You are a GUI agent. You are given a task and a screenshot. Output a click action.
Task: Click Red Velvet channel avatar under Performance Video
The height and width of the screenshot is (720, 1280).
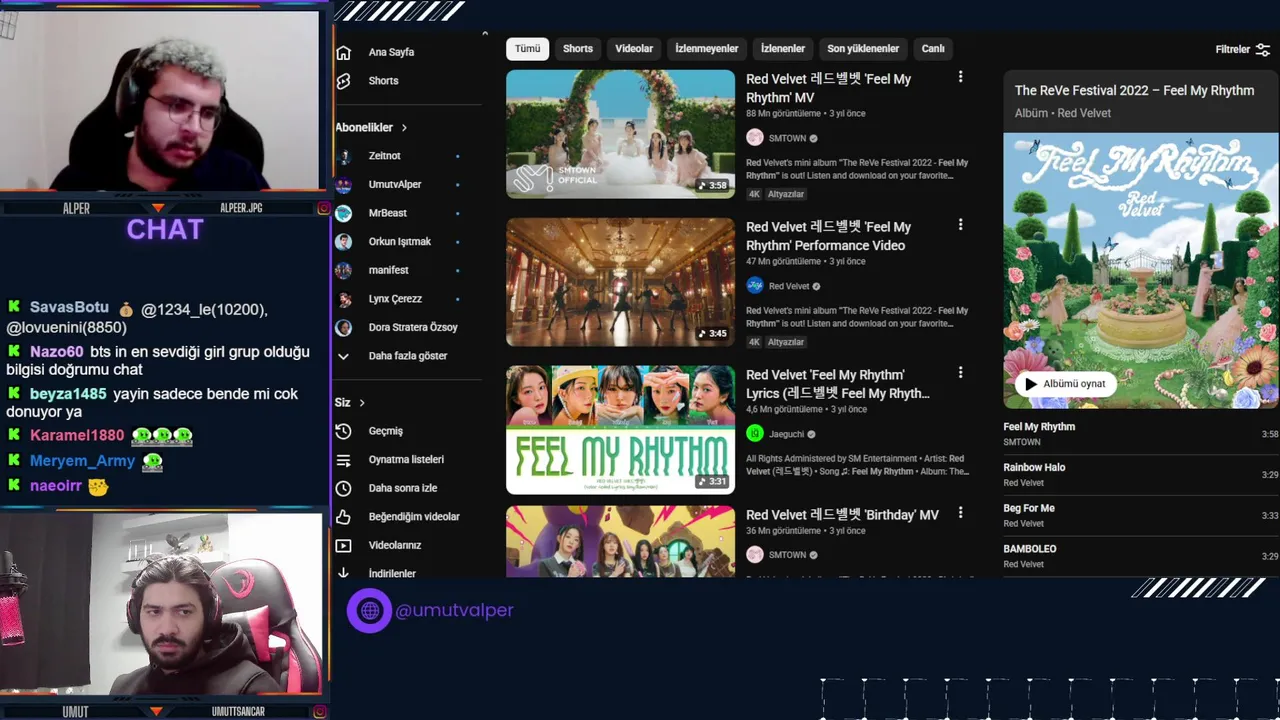pyautogui.click(x=755, y=286)
